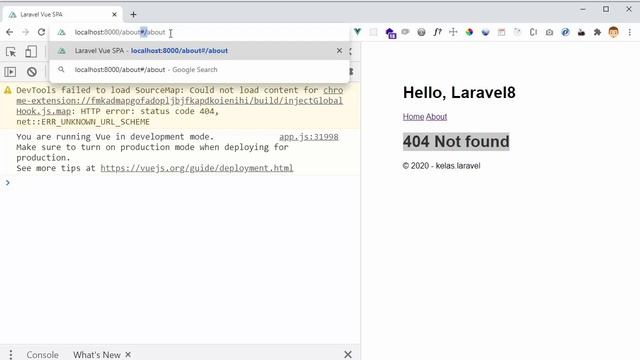Open the Extensions puzzle piece menu
Screen dimensions: 640x360
(597, 32)
